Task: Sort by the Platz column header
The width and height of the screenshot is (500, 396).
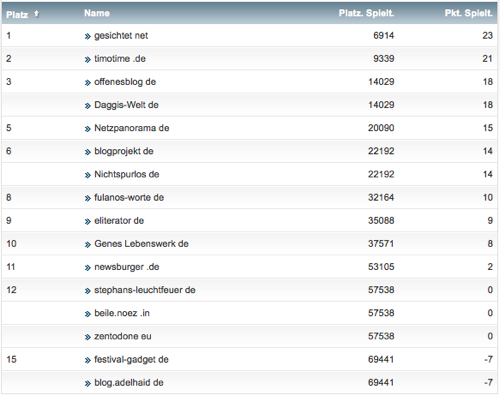Action: 17,15
